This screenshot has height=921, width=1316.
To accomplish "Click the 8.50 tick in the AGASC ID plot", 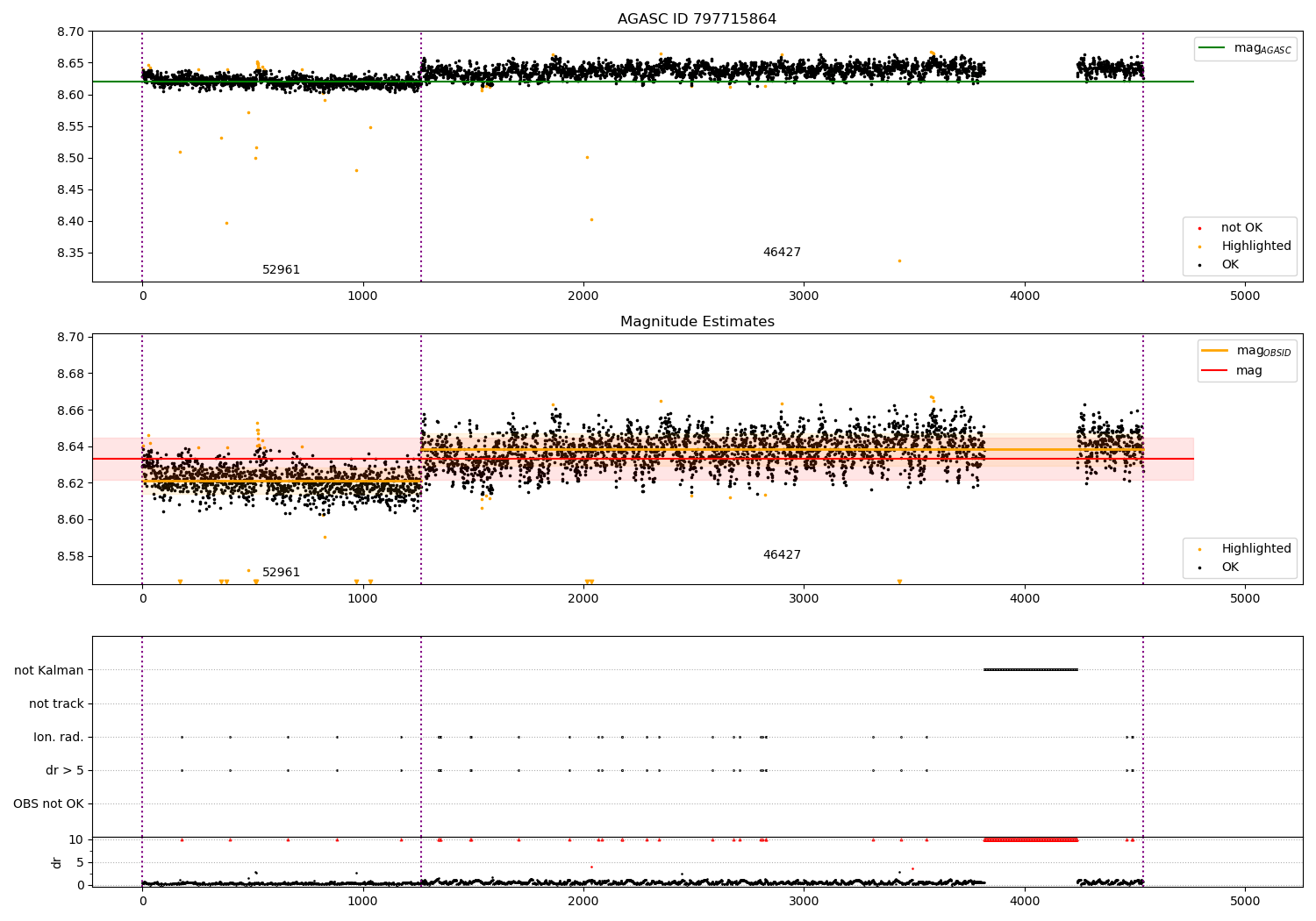I will 70,159.
